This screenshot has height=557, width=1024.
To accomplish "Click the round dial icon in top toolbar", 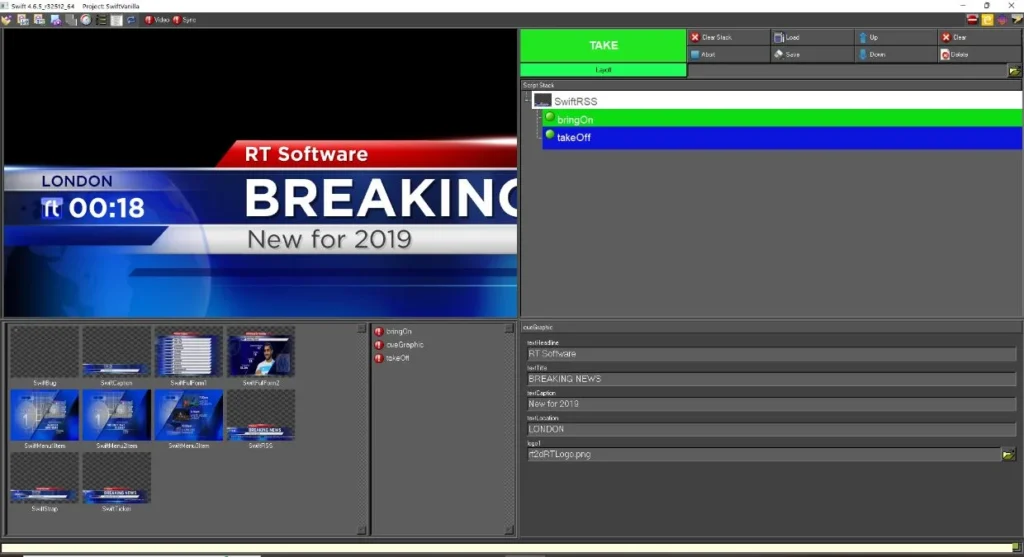I will pyautogui.click(x=86, y=20).
